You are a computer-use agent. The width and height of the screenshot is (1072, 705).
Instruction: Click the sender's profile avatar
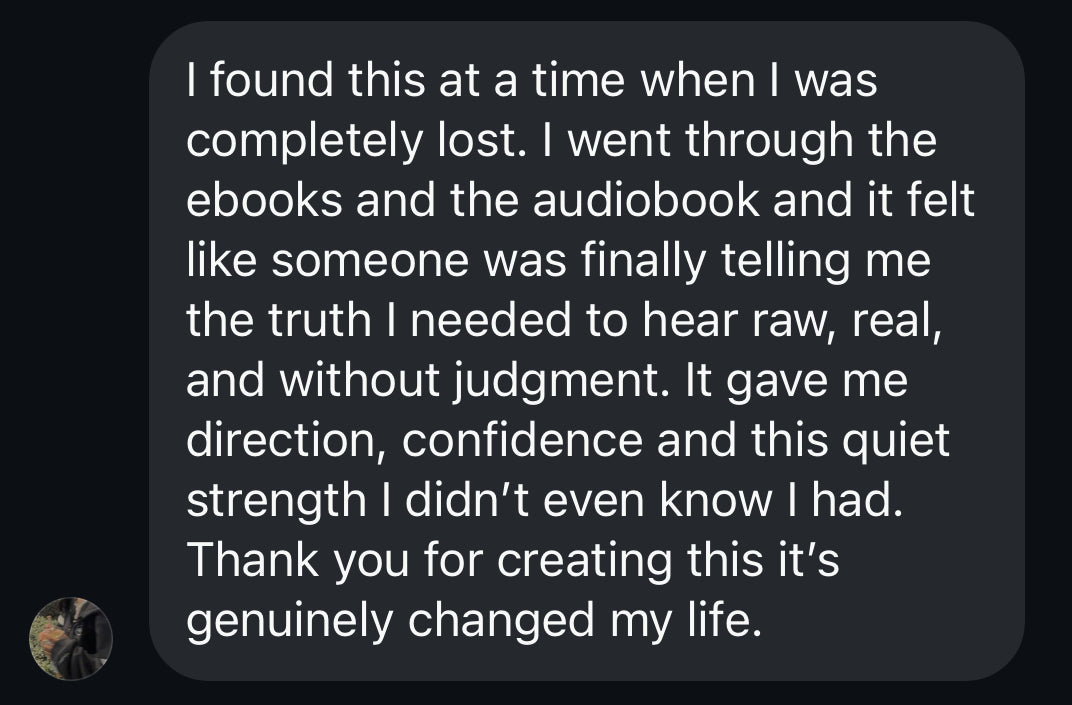coord(70,639)
